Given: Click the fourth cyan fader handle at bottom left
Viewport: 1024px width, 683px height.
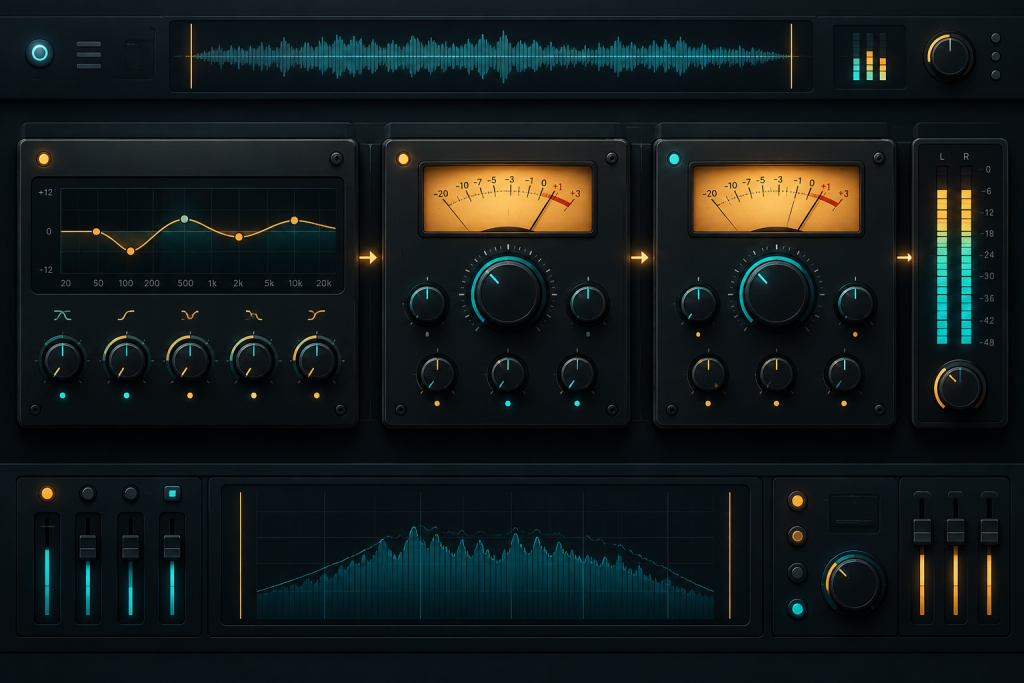Looking at the screenshot, I should tap(172, 547).
